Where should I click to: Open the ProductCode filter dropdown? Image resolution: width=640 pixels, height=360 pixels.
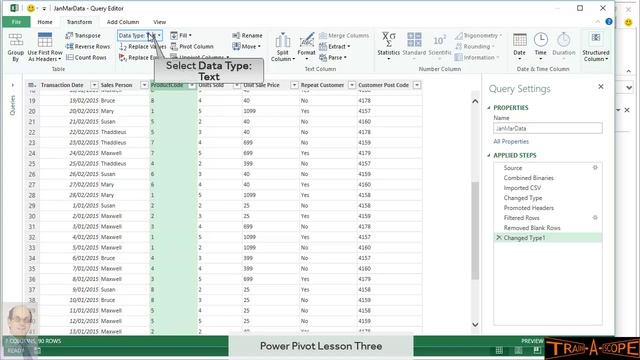point(192,85)
